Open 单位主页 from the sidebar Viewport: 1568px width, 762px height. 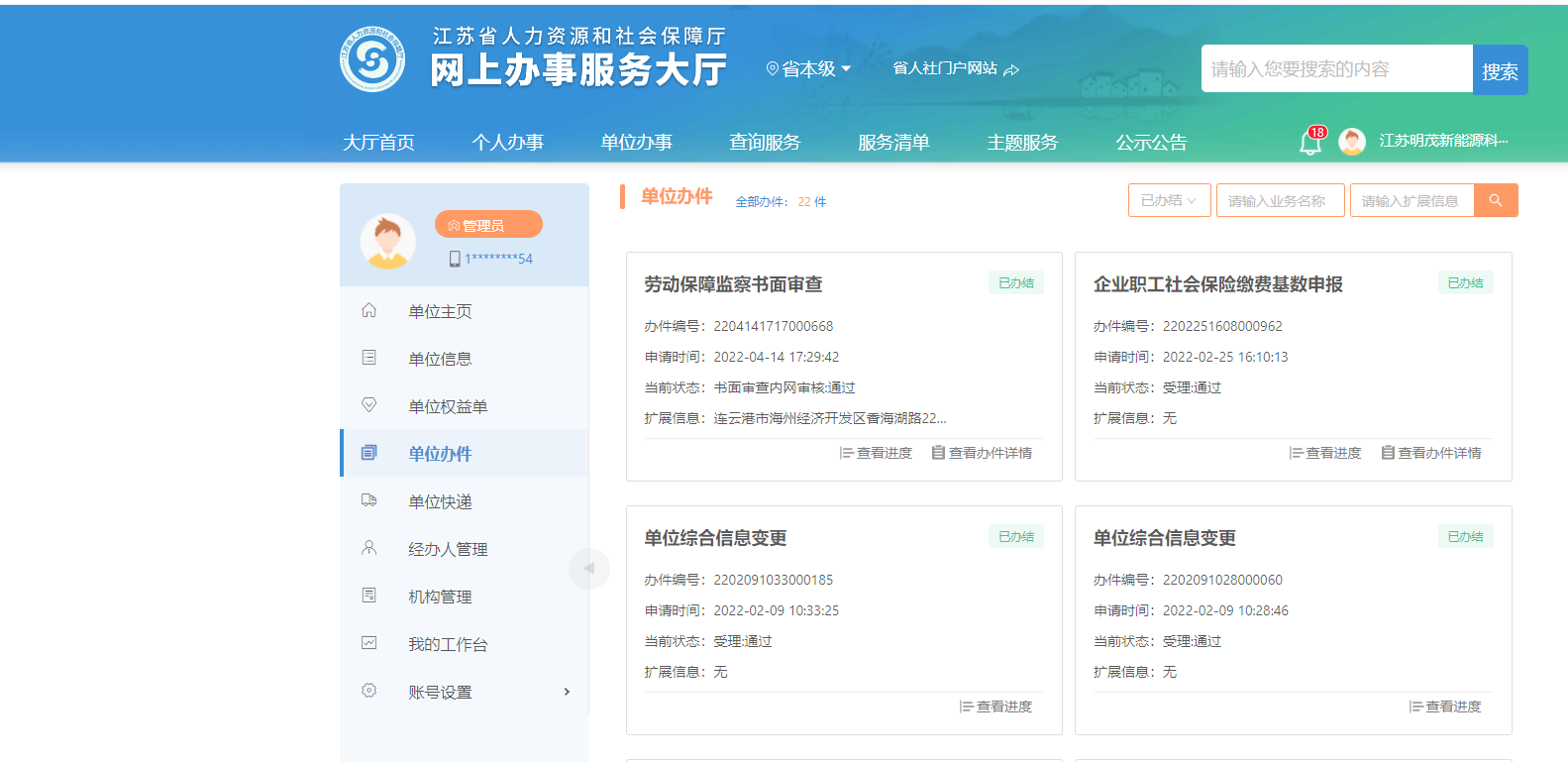click(440, 311)
